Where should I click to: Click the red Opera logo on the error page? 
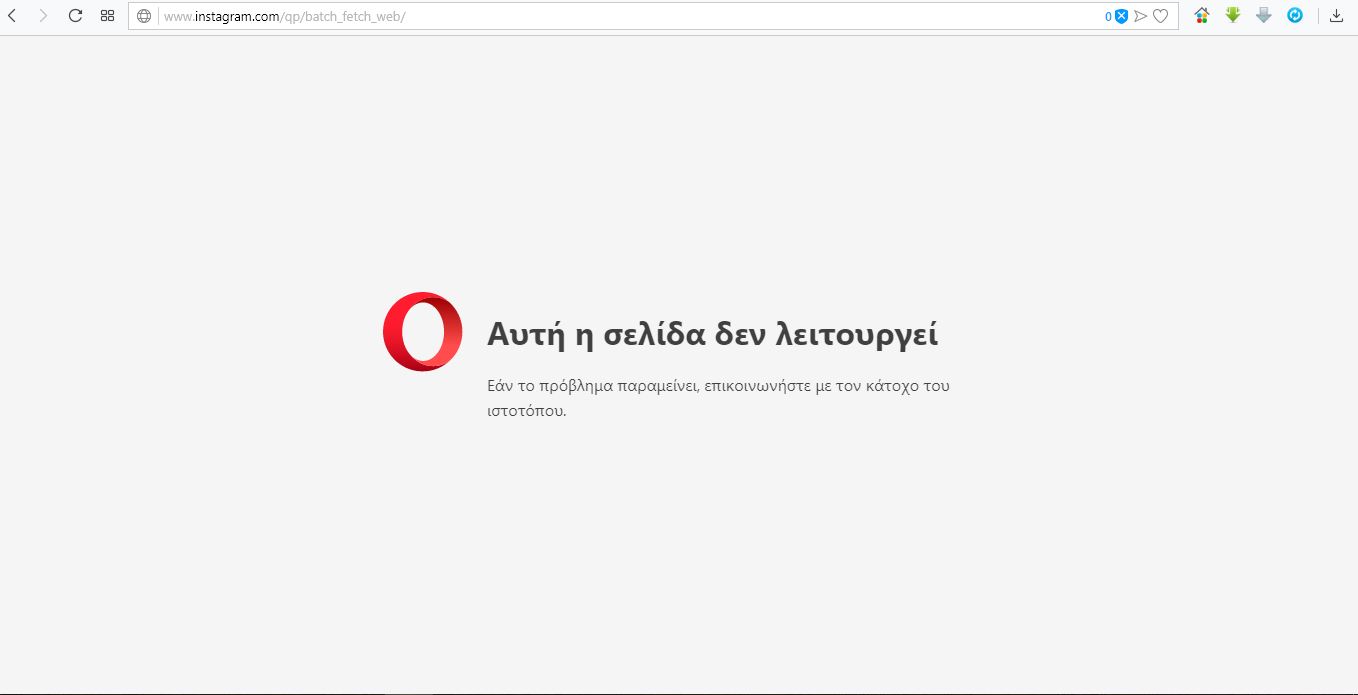tap(423, 331)
